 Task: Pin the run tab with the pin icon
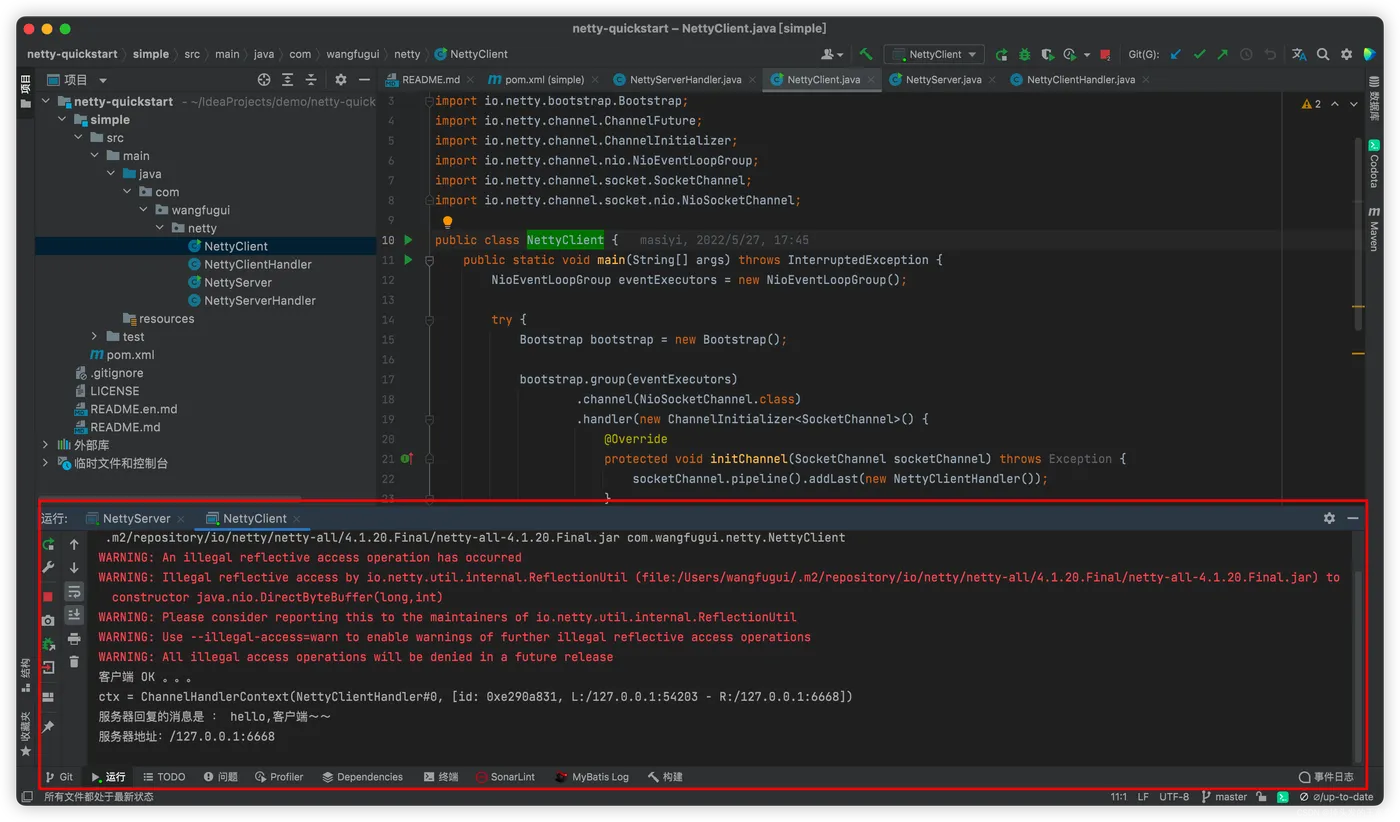coord(48,726)
